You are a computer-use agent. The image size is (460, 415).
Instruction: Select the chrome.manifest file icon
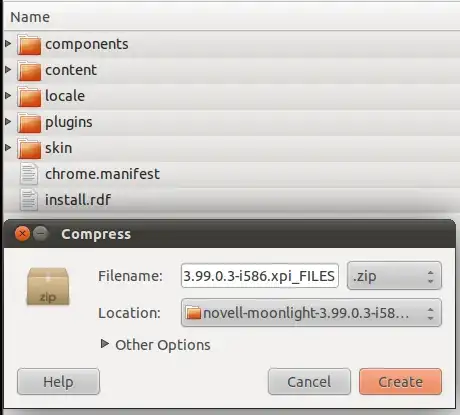29,174
